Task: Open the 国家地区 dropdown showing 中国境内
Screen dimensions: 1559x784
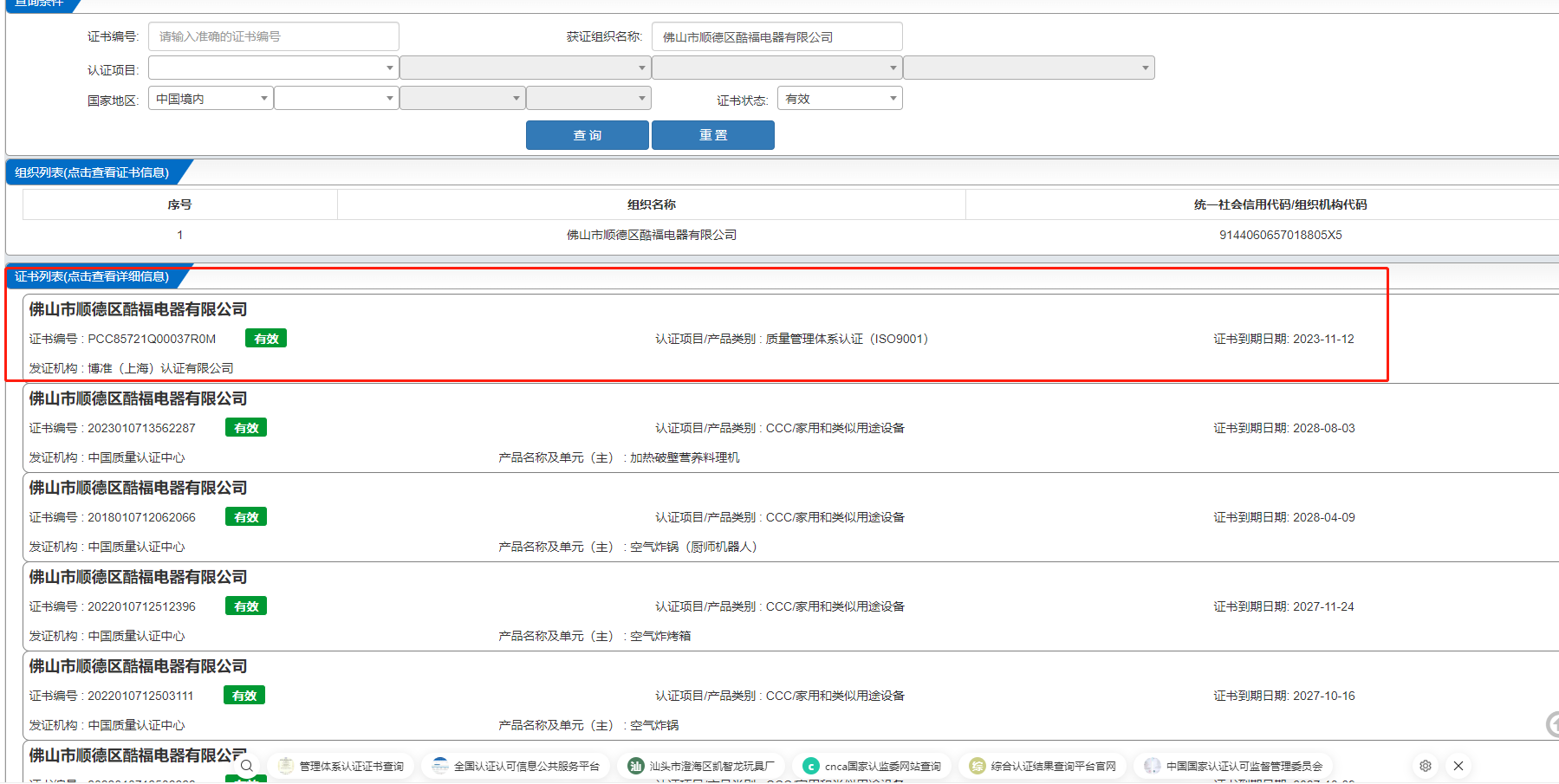Action: pyautogui.click(x=211, y=99)
